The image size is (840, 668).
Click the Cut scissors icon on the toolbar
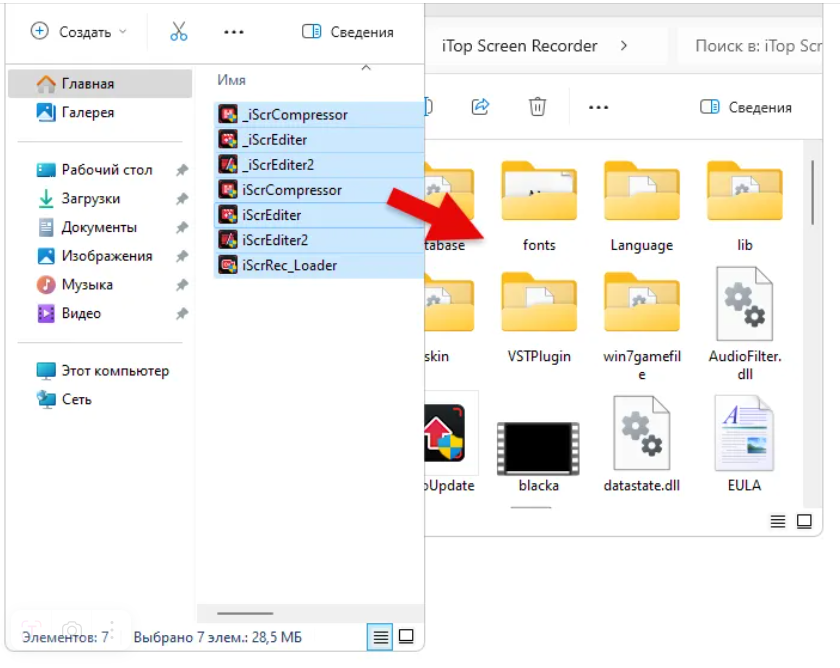coord(177,31)
